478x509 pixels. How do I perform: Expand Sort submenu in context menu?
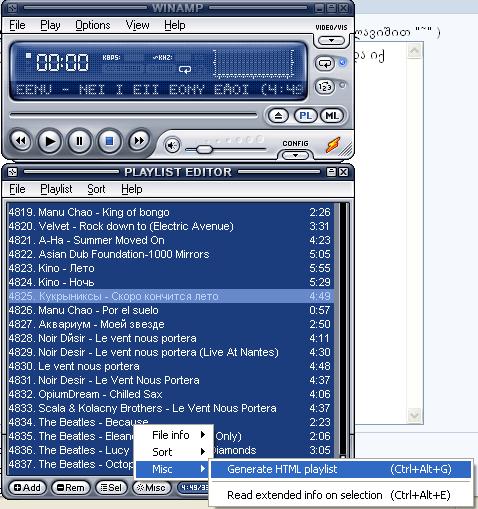[174, 452]
